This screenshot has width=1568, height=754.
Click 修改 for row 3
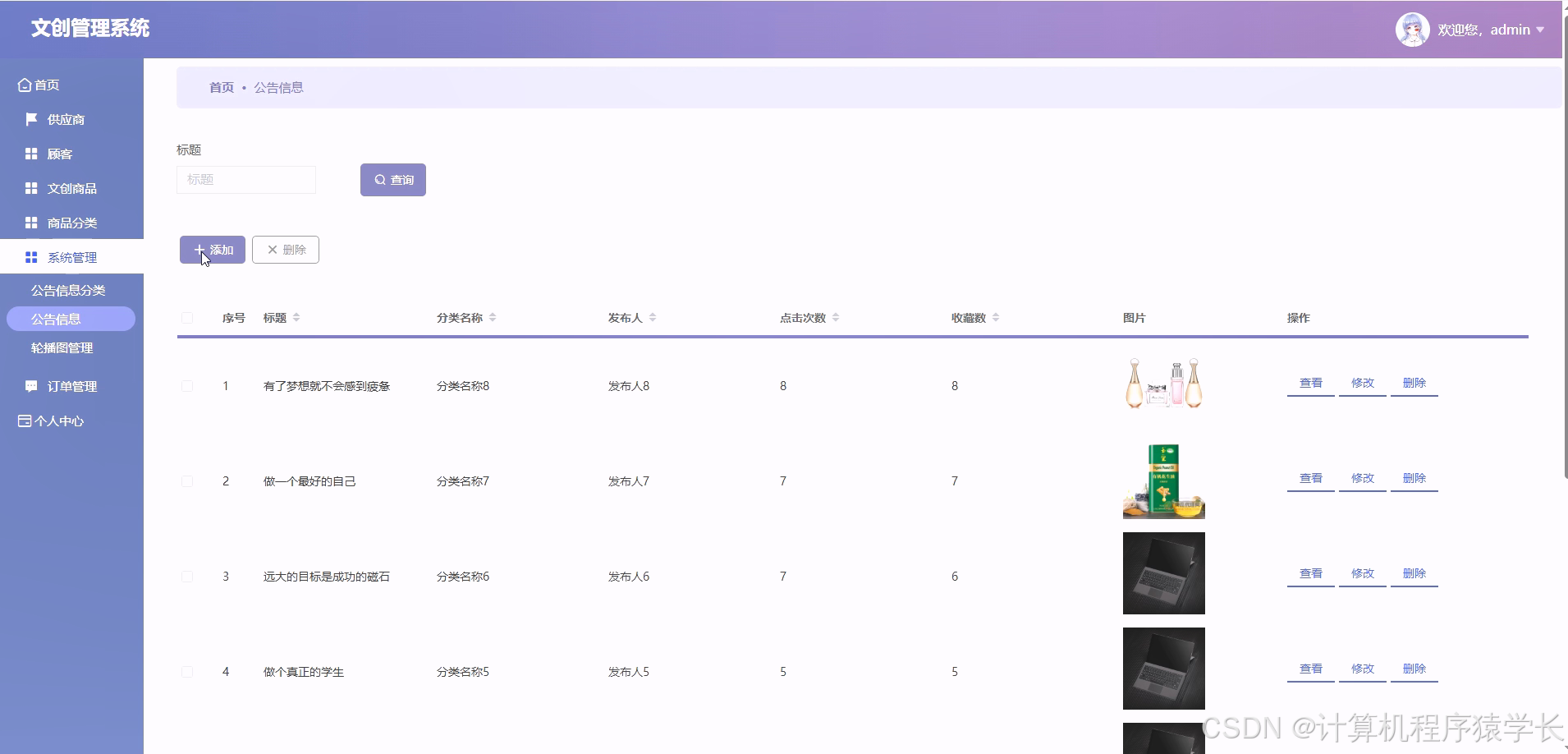click(x=1363, y=574)
